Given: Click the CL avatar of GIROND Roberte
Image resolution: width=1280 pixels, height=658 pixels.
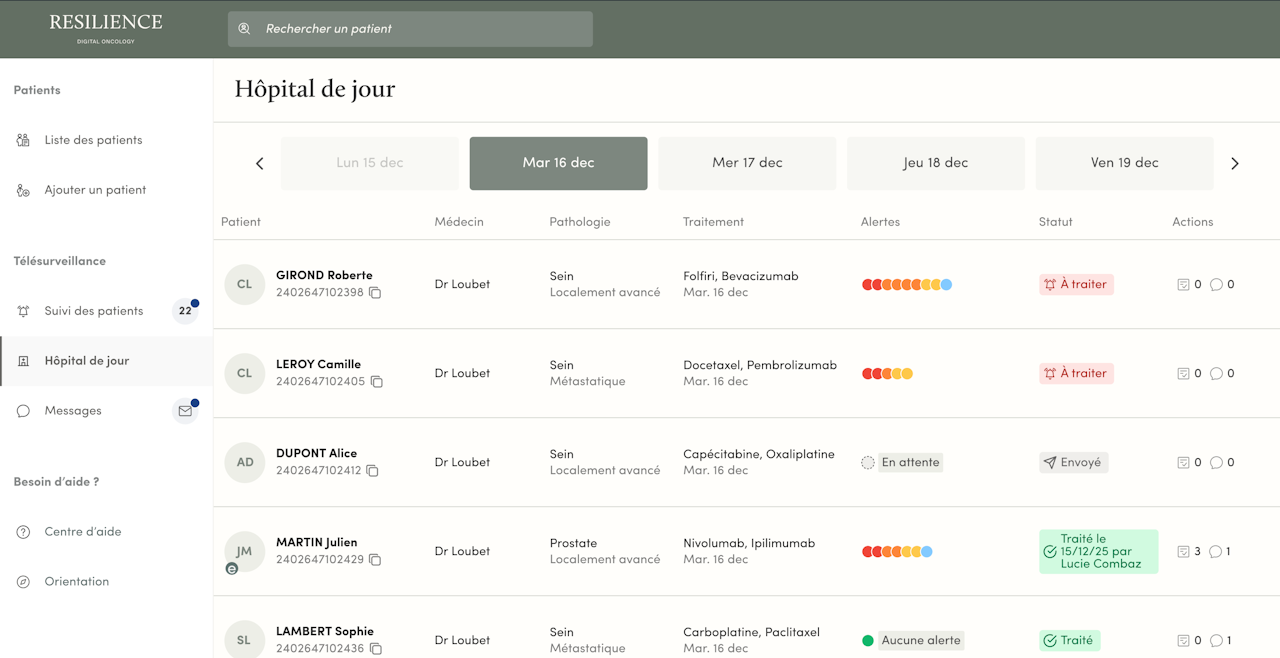Looking at the screenshot, I should click(x=244, y=284).
